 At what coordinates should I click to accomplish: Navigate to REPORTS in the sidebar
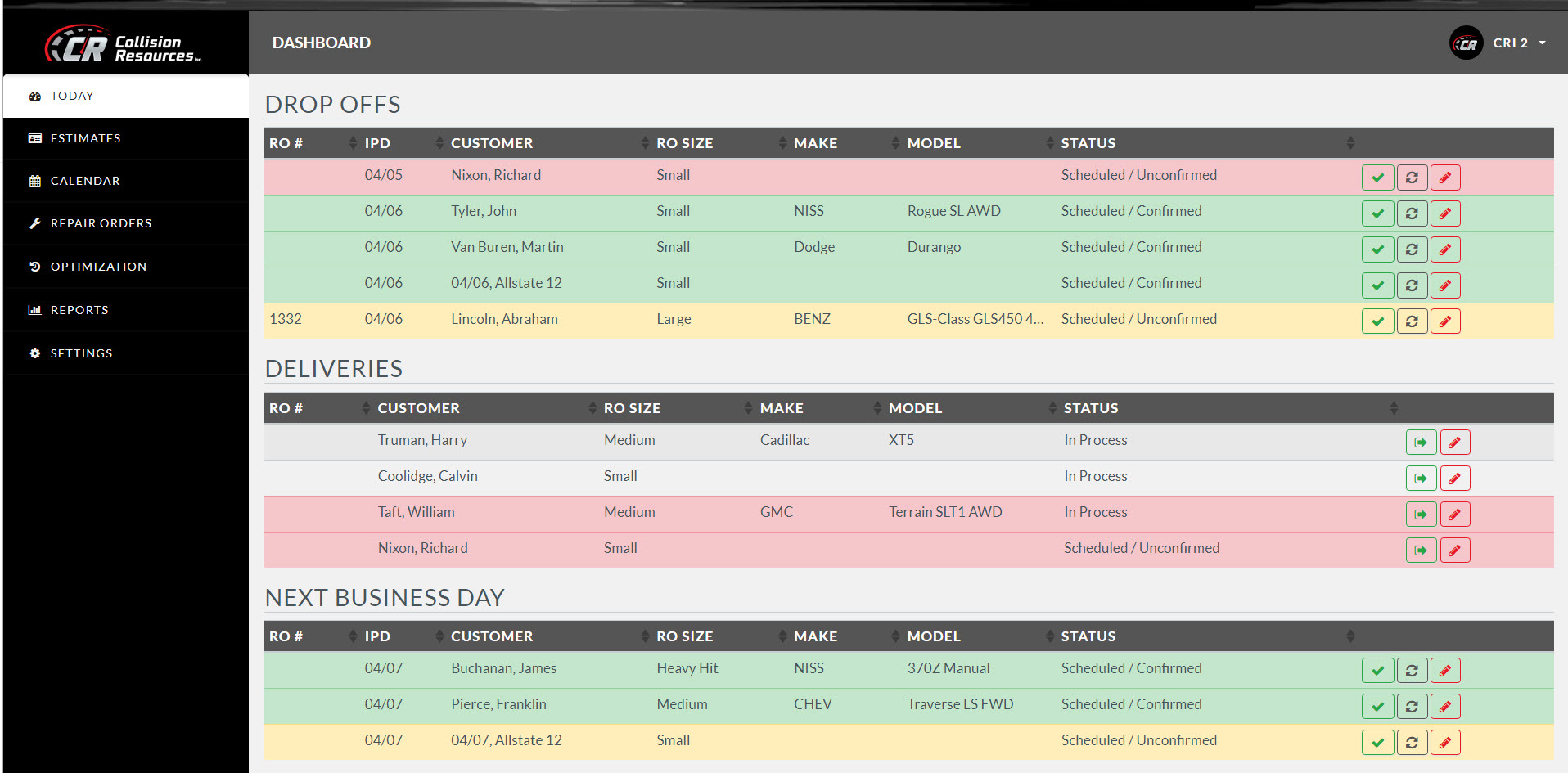tap(79, 309)
